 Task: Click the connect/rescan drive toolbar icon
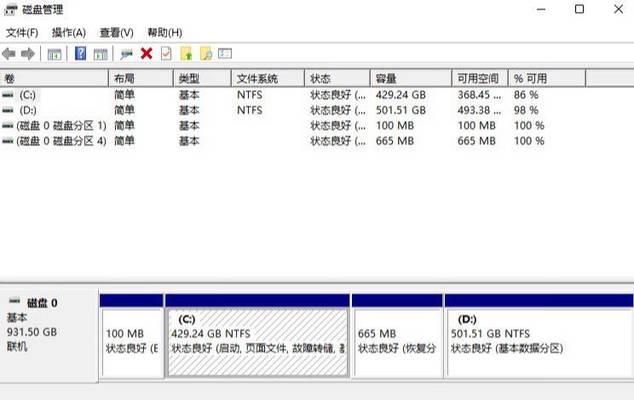click(x=127, y=54)
